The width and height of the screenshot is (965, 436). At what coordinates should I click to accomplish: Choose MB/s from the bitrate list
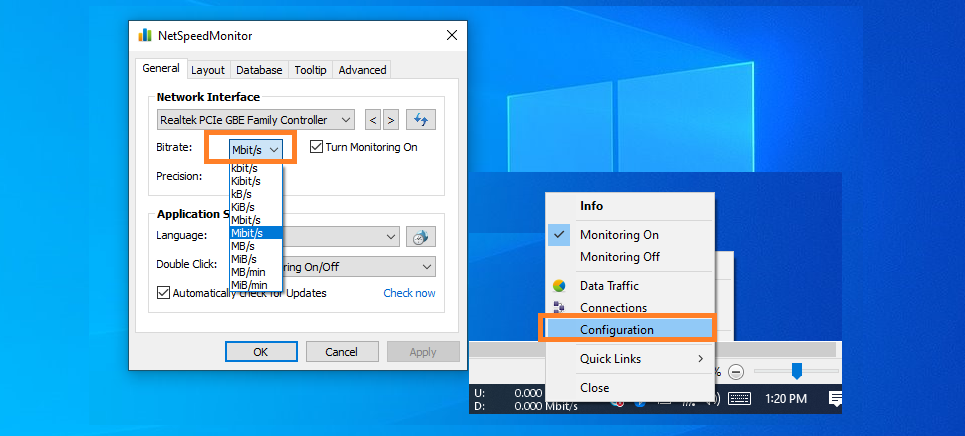(255, 246)
